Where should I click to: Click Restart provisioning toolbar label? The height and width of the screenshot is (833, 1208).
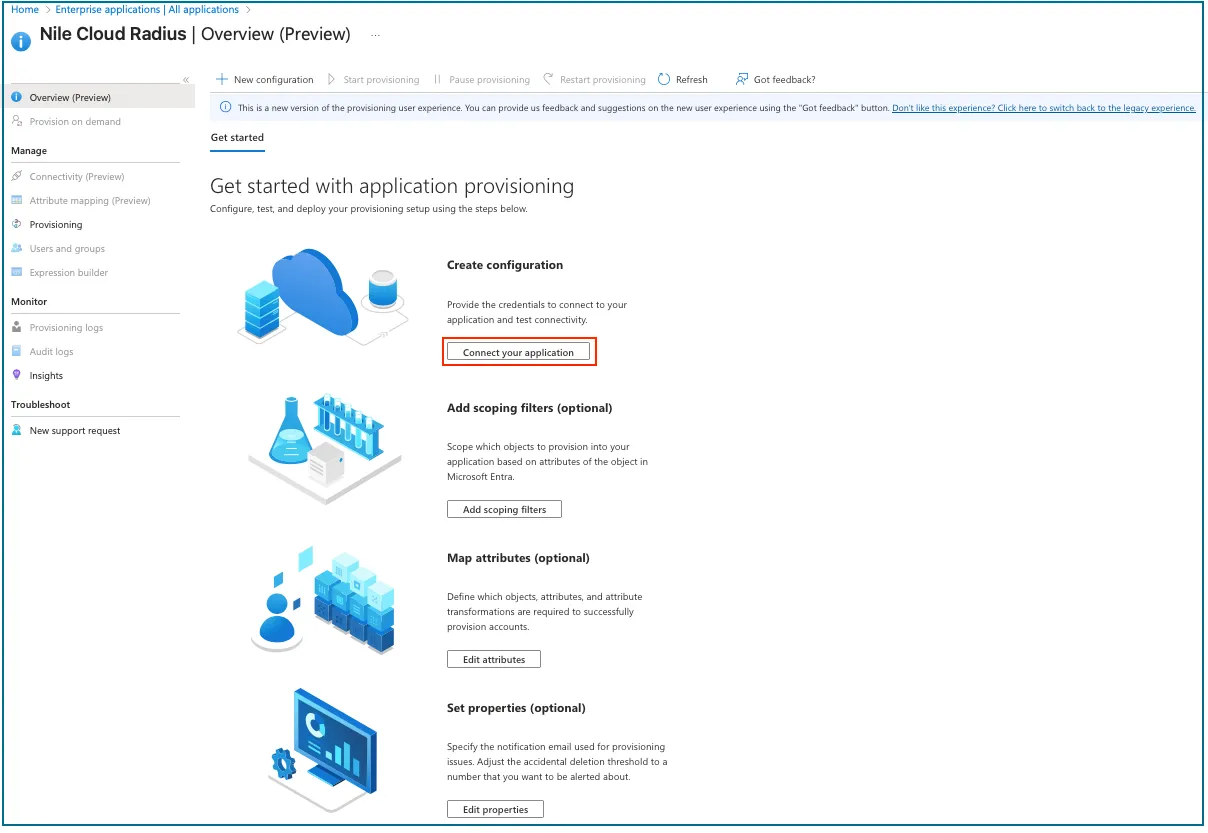[603, 79]
